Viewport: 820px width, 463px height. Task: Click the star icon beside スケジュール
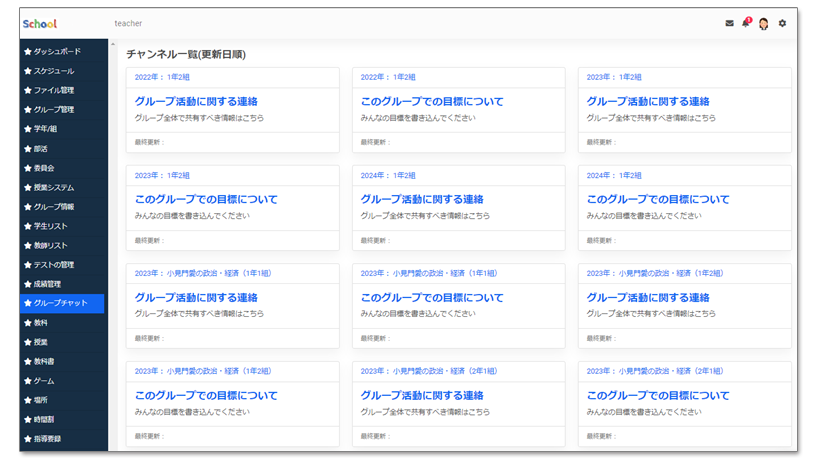click(28, 71)
